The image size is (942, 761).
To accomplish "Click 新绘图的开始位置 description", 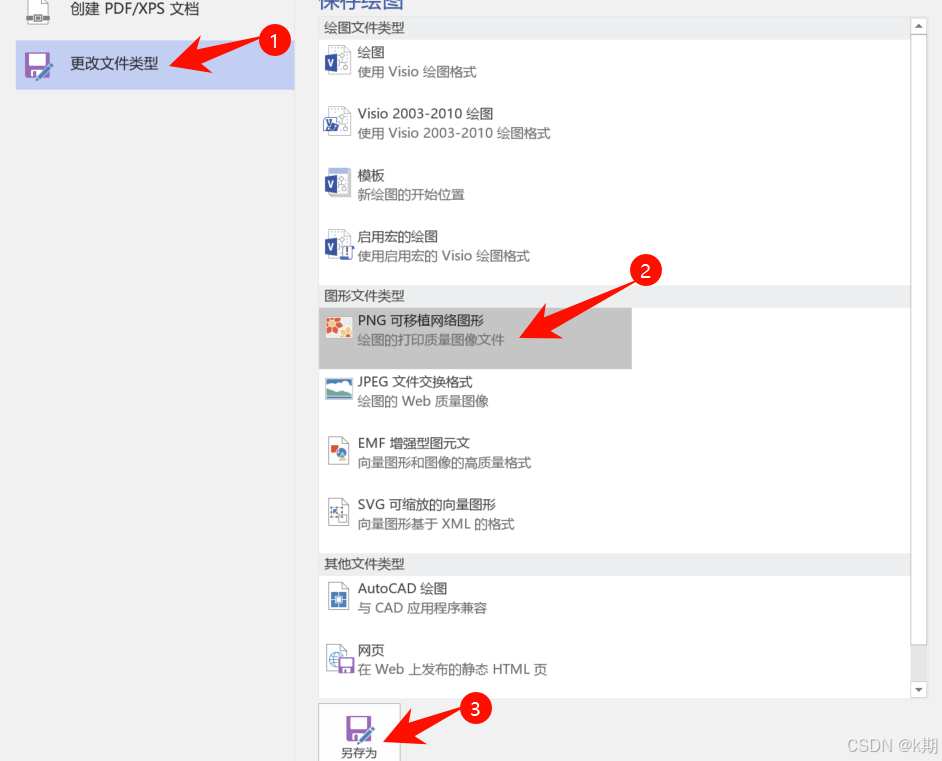I will 411,195.
